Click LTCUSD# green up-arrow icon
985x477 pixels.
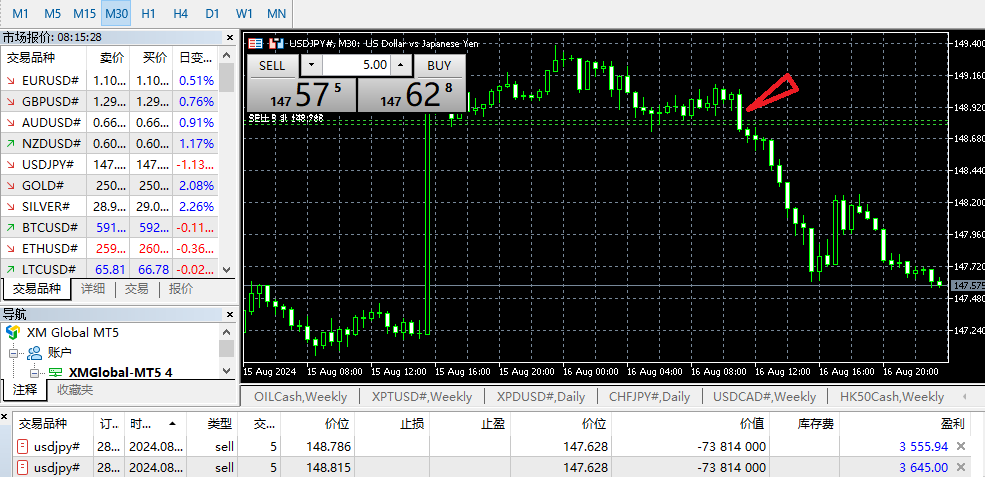pos(11,270)
